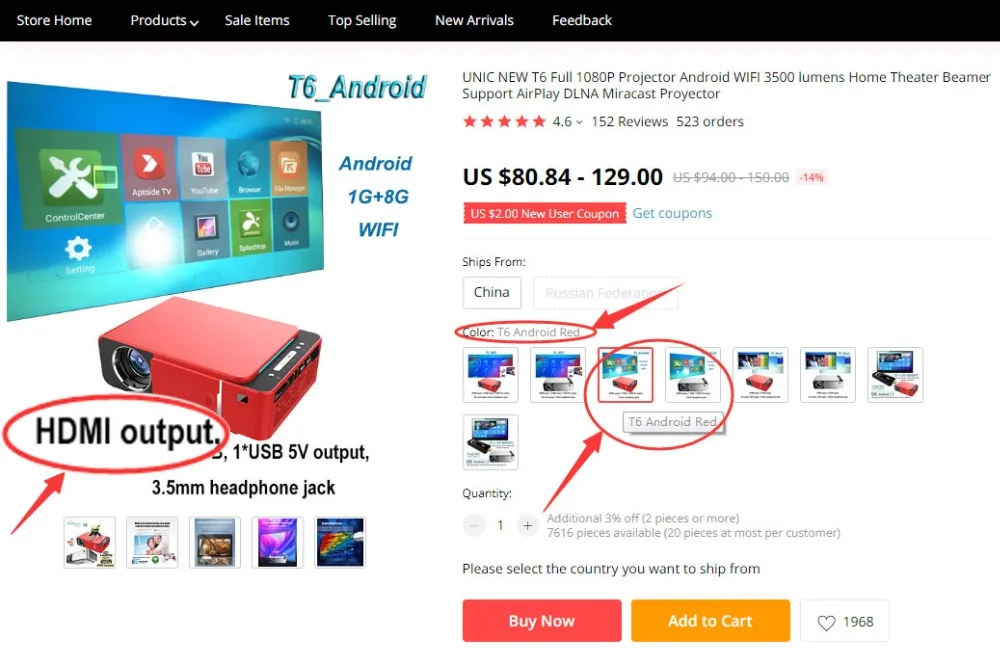
Task: Open the Sale Items tab
Action: coord(257,20)
